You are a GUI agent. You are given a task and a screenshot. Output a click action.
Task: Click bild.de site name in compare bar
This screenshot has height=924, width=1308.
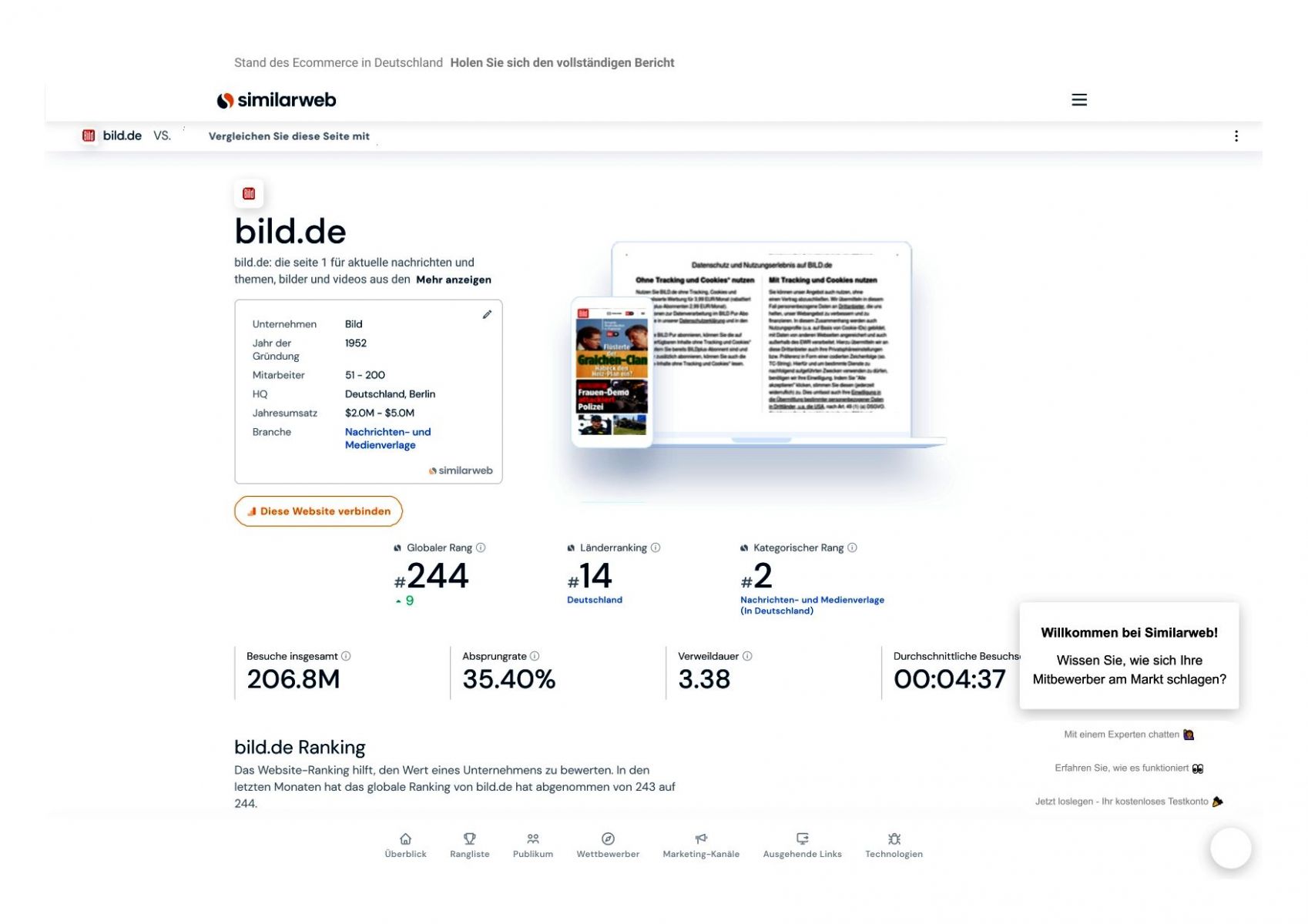point(122,136)
